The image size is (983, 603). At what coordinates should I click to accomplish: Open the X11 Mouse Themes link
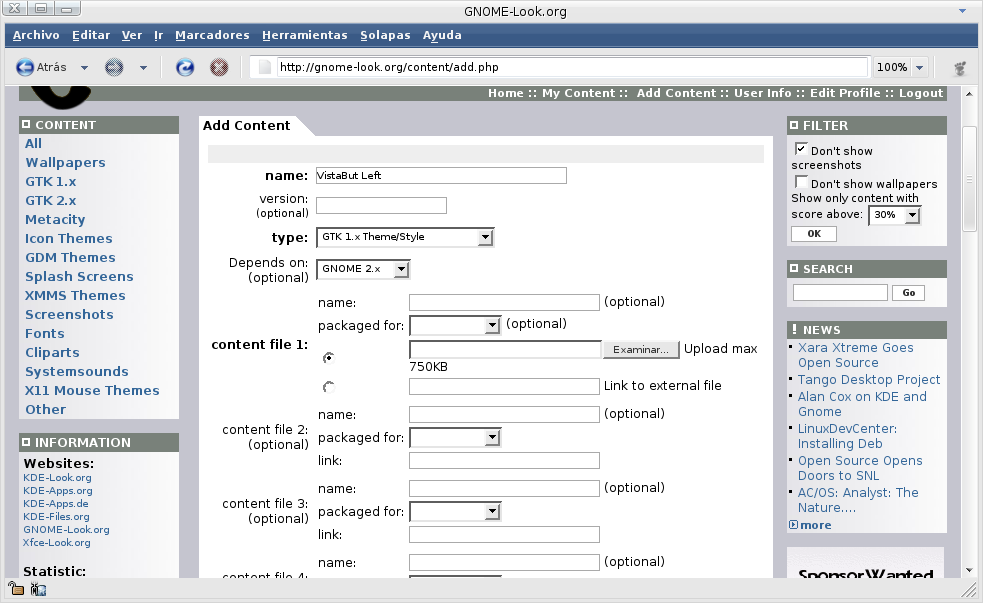[x=92, y=391]
